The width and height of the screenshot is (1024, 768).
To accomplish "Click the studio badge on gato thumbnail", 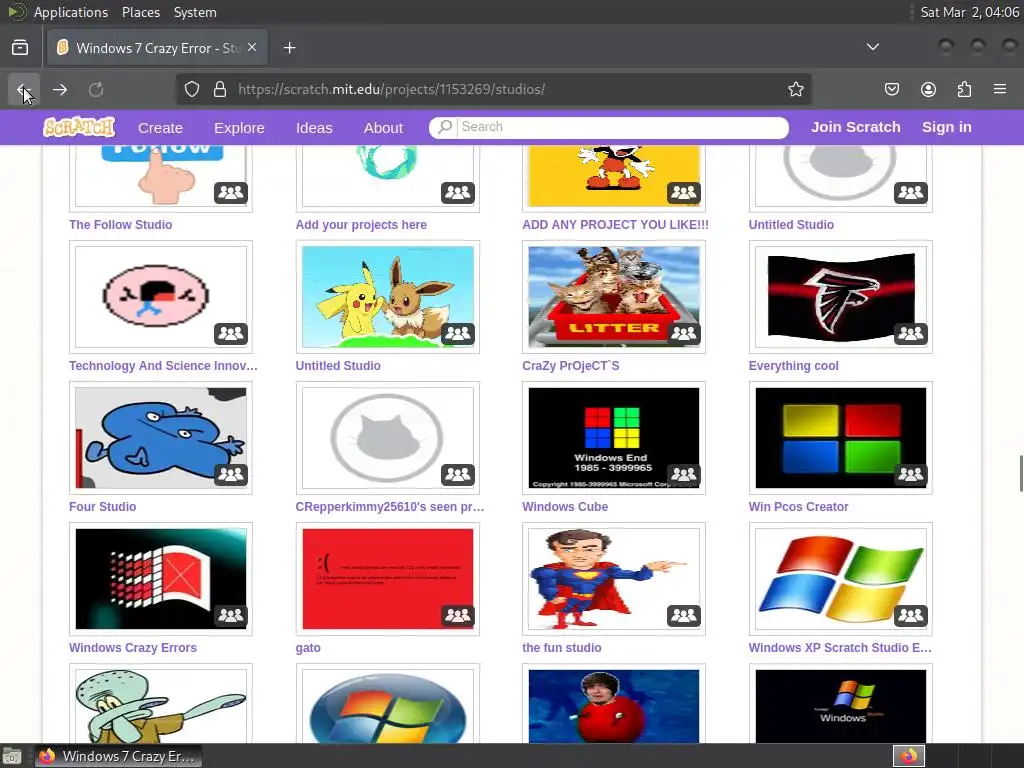I will tap(457, 616).
